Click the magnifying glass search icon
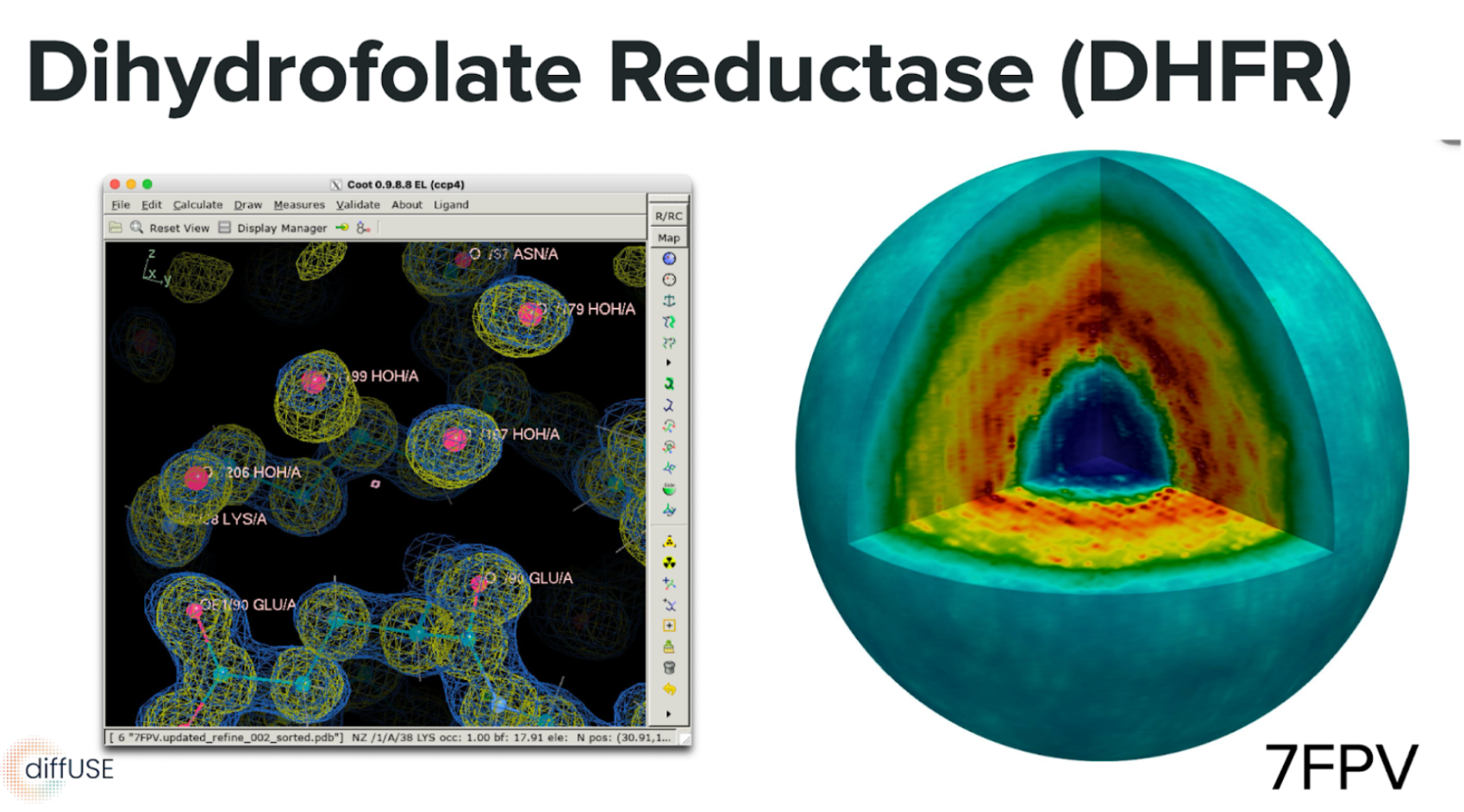The width and height of the screenshot is (1464, 812). tap(137, 228)
